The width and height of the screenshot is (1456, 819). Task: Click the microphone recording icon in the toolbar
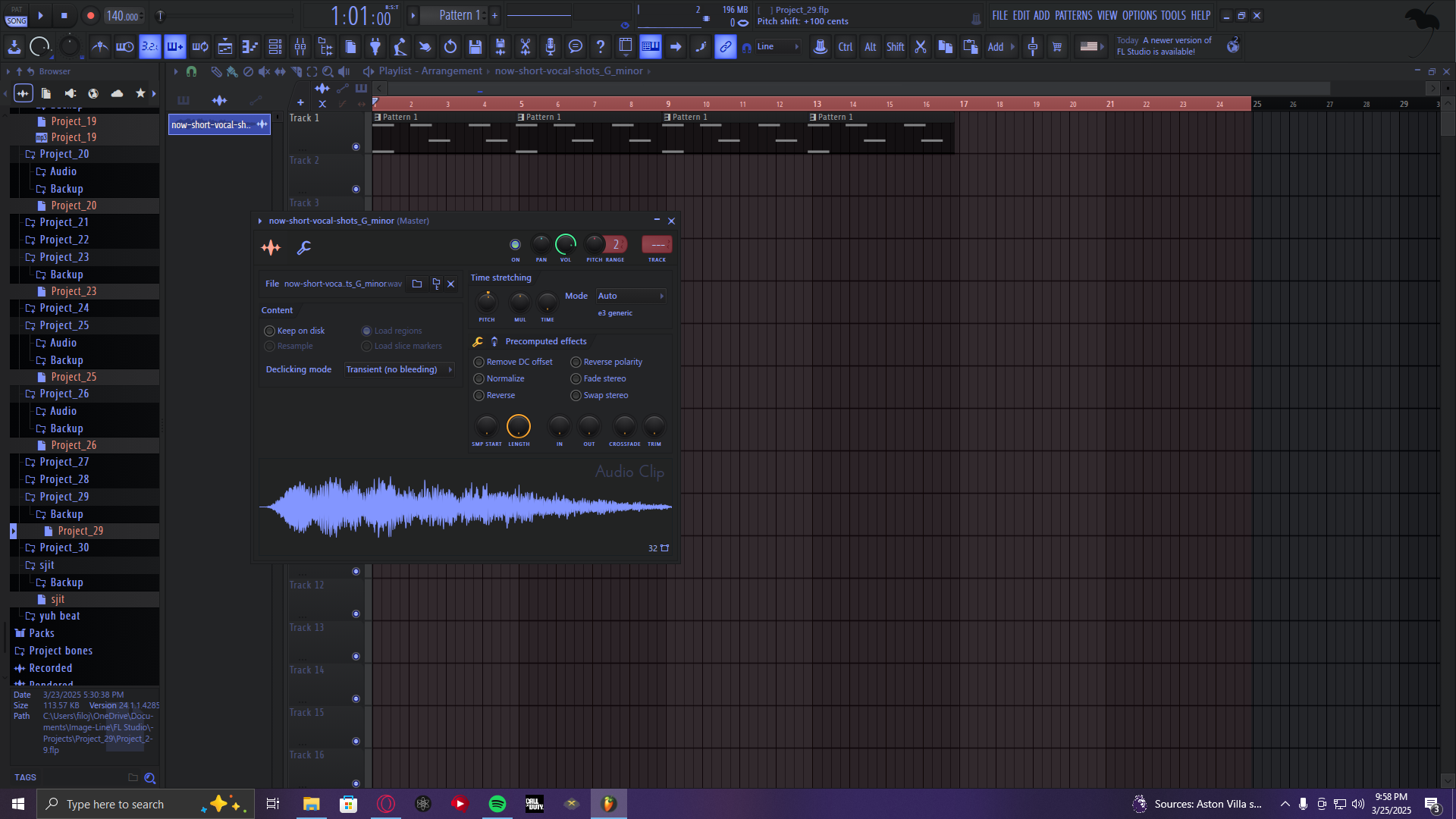551,47
